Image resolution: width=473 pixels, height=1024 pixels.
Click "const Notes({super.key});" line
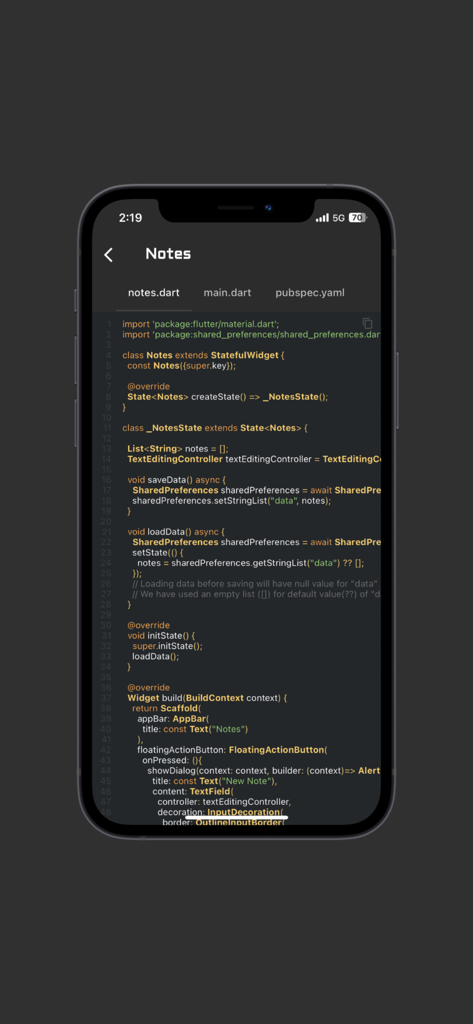[x=181, y=366]
